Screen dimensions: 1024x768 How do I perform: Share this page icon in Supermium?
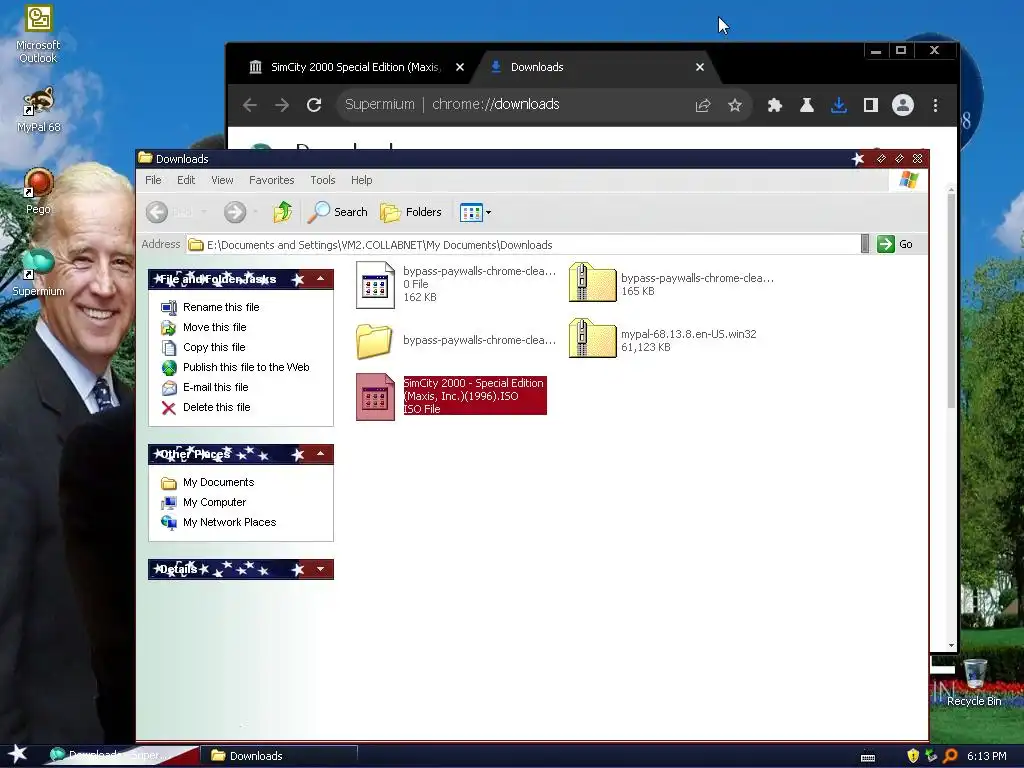click(703, 105)
